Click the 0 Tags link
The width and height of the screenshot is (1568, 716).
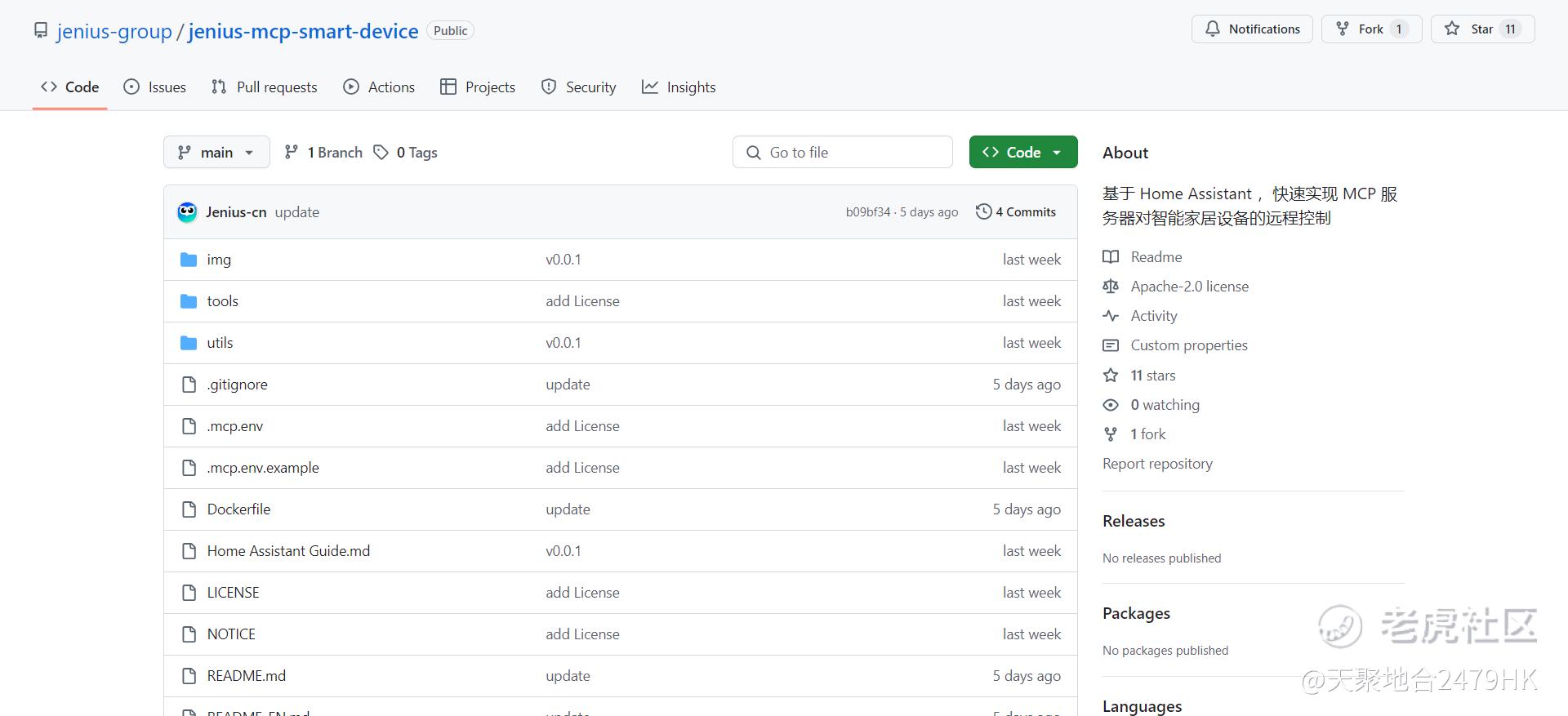406,152
